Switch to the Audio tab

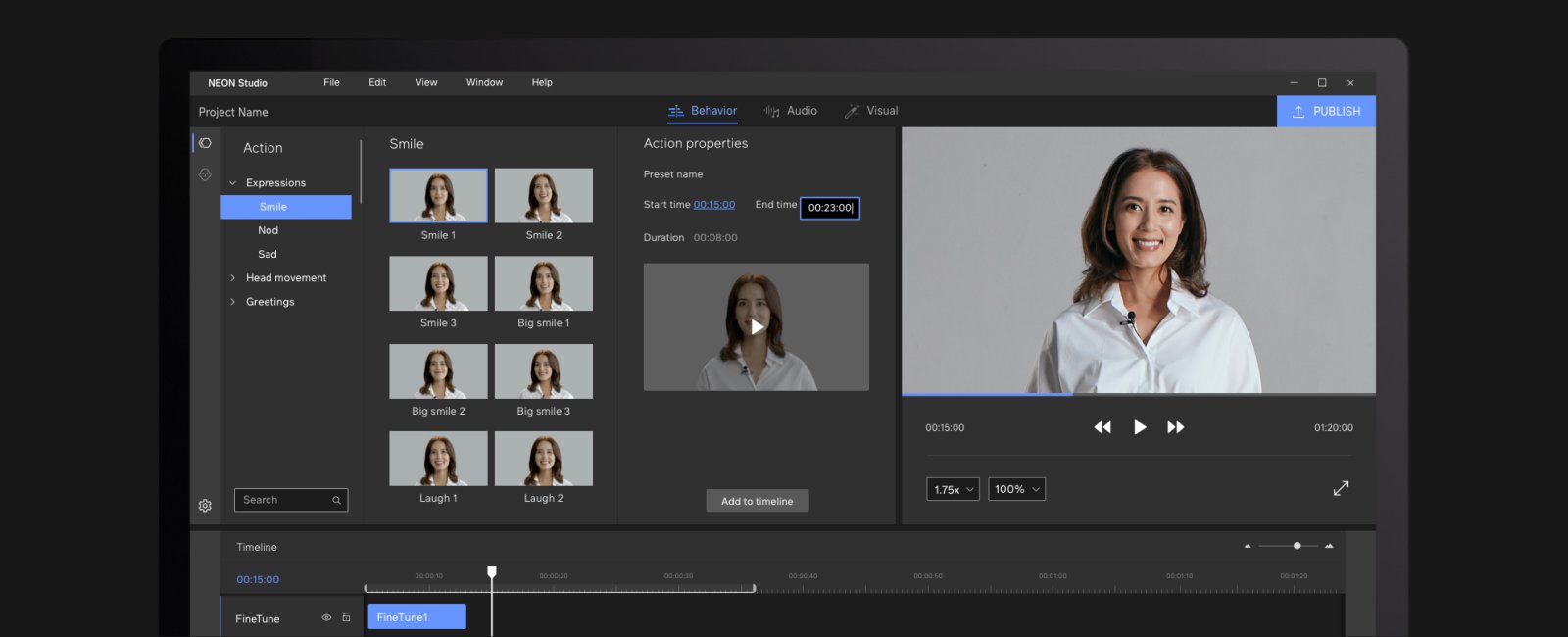pos(791,111)
